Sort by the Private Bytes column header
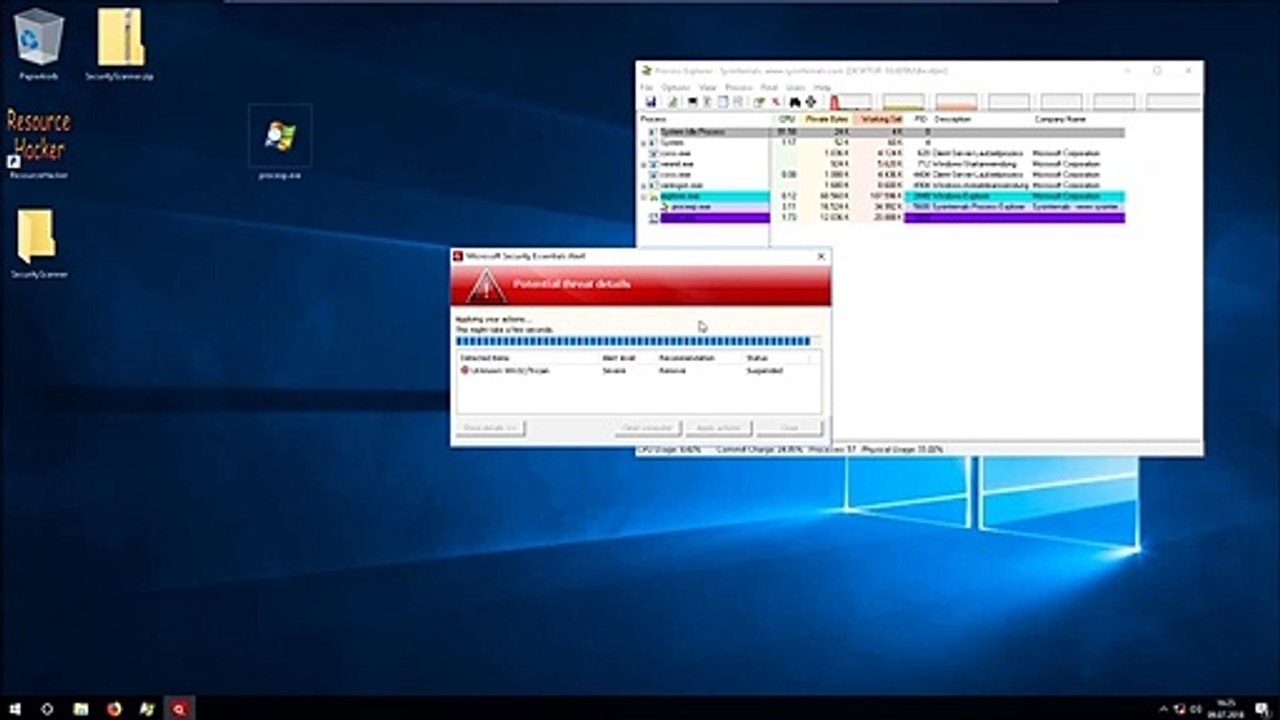The height and width of the screenshot is (720, 1280). coord(827,119)
